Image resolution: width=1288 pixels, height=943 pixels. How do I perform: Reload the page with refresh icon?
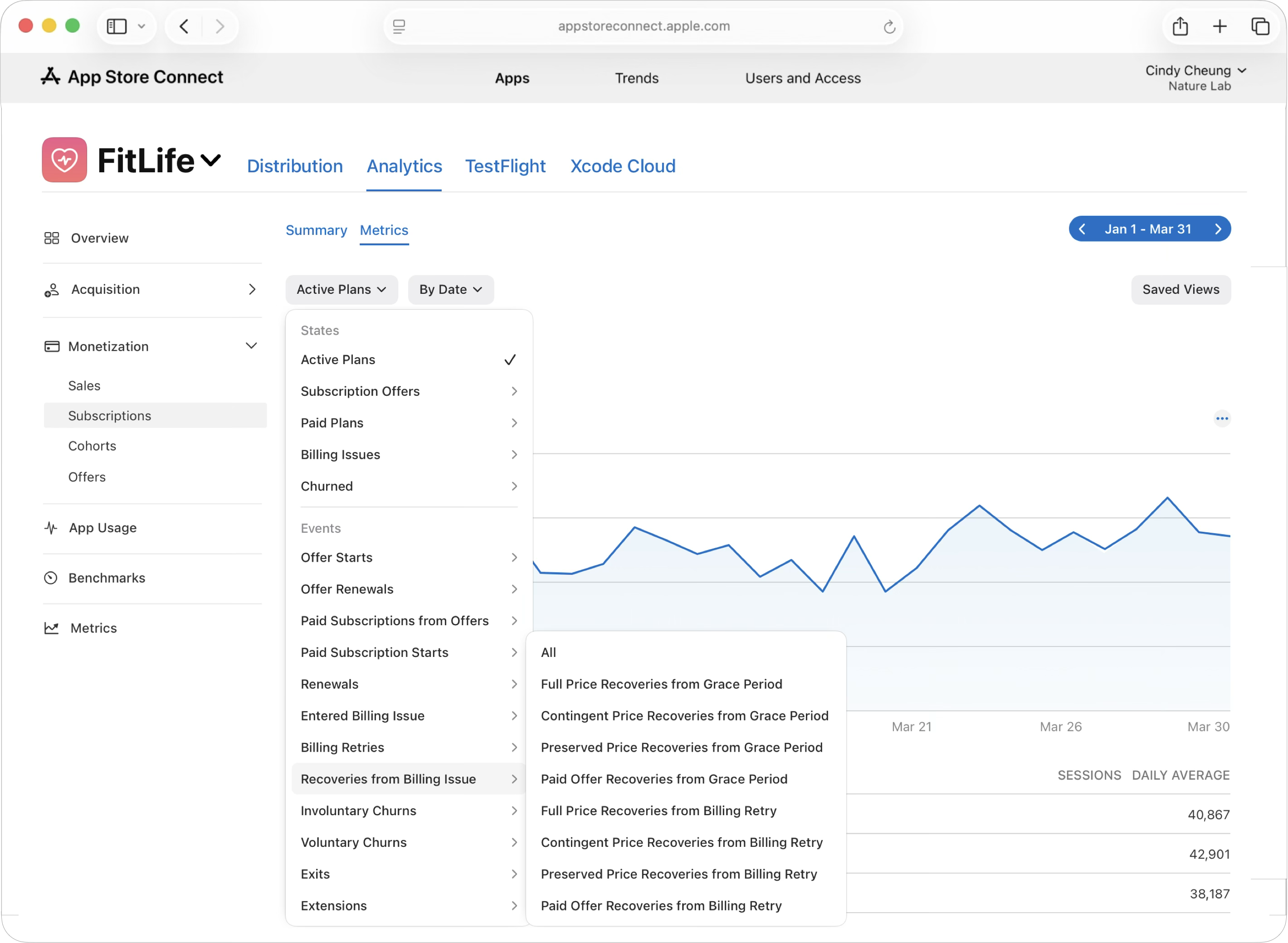click(x=889, y=27)
